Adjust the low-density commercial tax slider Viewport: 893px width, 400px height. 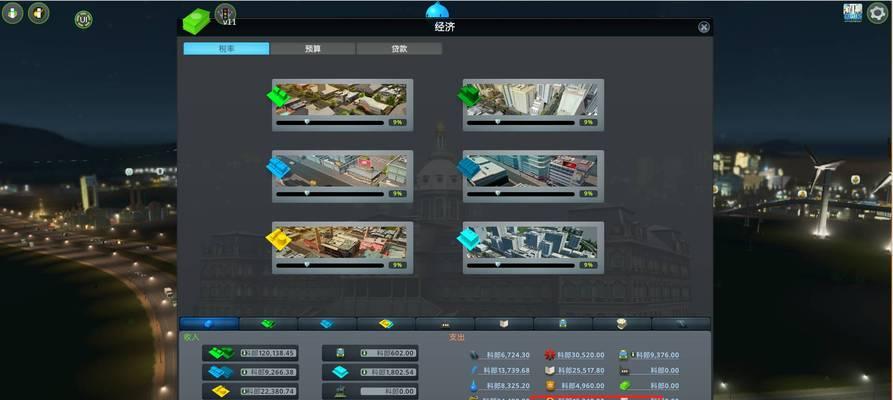pyautogui.click(x=330, y=194)
